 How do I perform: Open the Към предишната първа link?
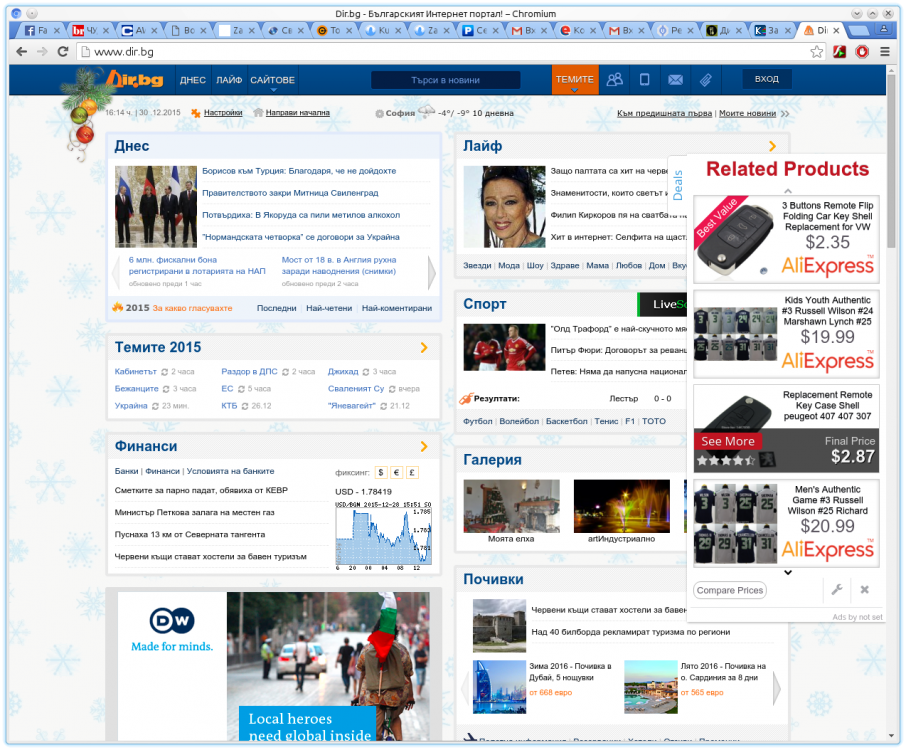tap(664, 113)
